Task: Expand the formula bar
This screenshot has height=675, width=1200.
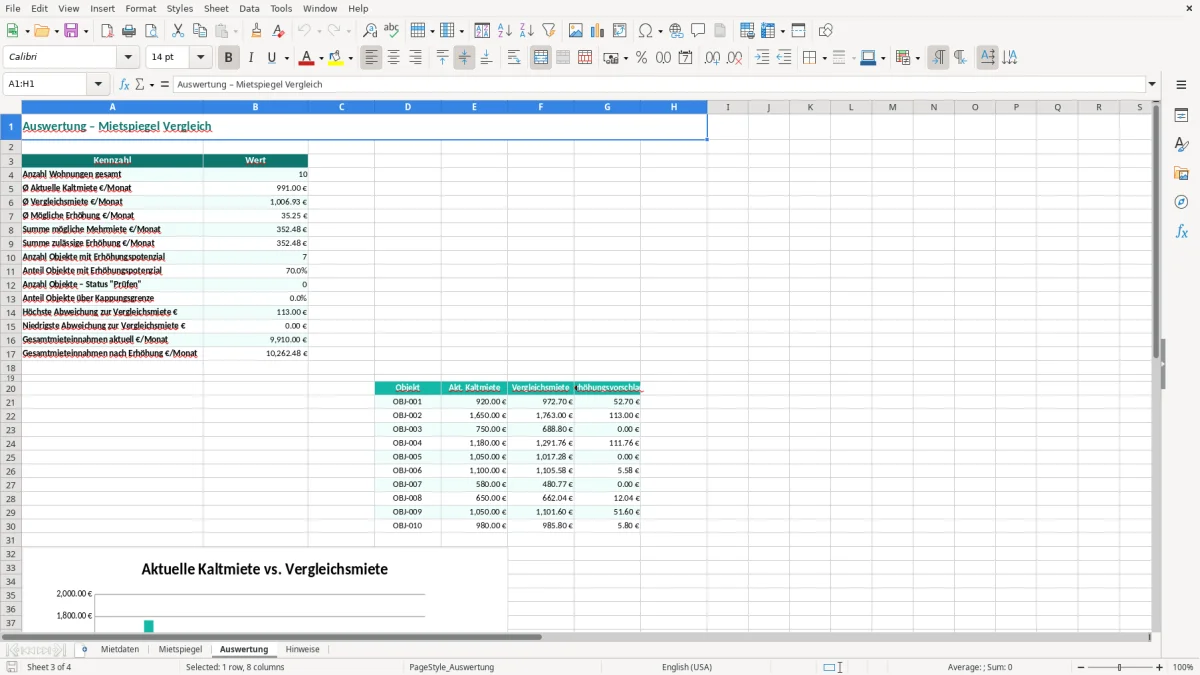Action: [x=1152, y=84]
